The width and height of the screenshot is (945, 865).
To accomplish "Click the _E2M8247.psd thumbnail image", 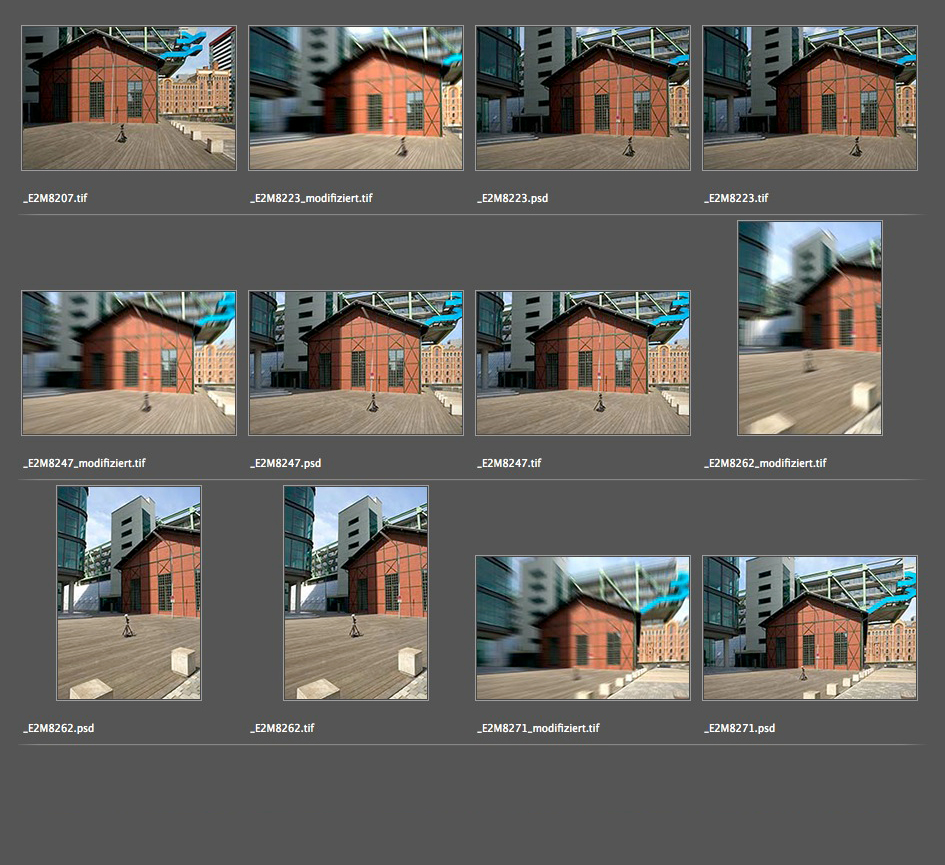I will click(x=356, y=363).
